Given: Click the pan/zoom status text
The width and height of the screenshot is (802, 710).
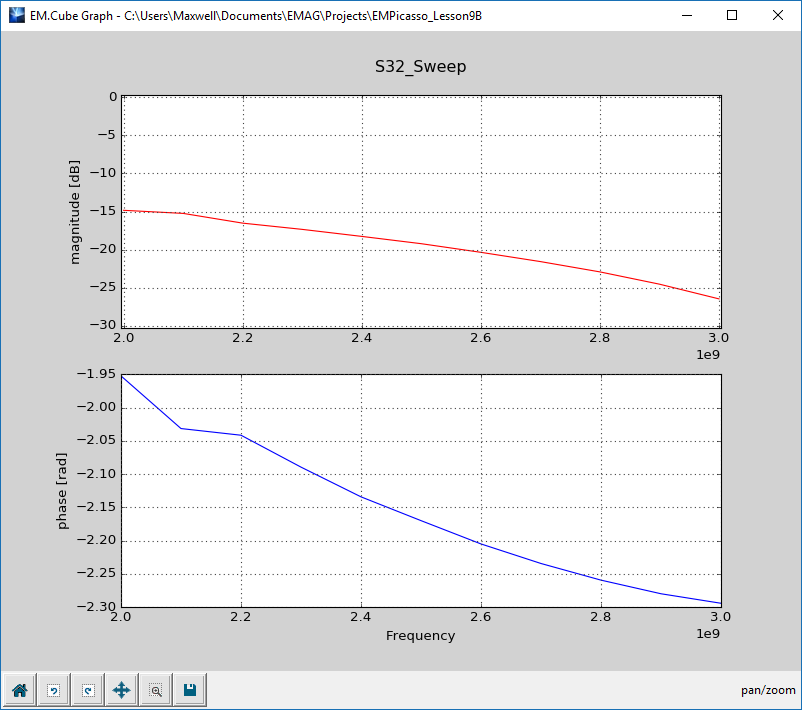Looking at the screenshot, I should pos(768,690).
